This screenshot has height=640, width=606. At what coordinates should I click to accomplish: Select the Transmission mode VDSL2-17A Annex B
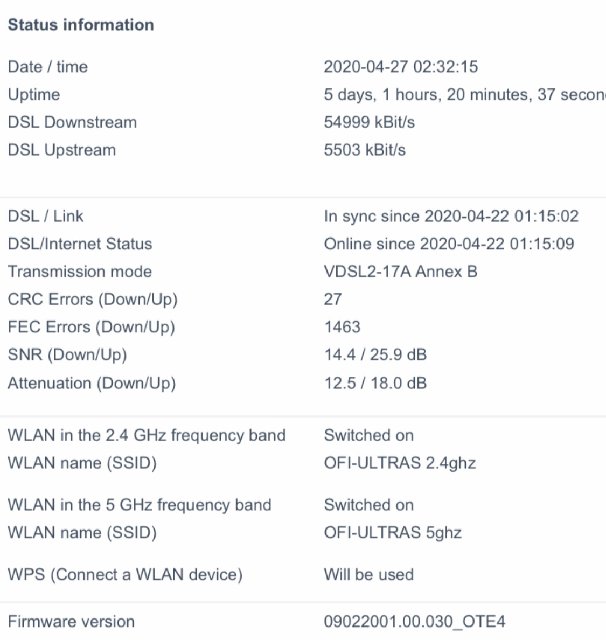tap(401, 271)
